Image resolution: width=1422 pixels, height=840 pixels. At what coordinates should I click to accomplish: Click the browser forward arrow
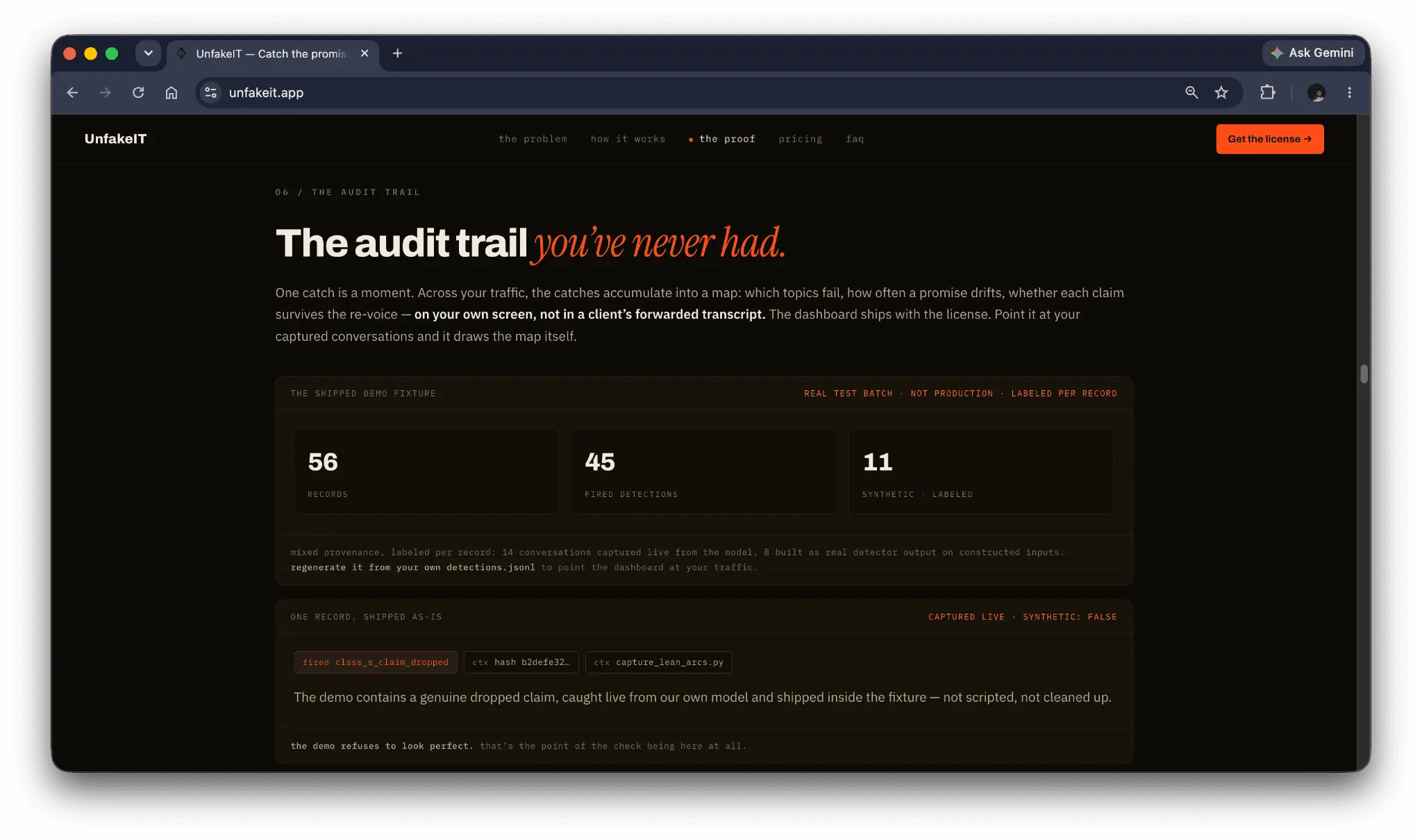pyautogui.click(x=105, y=92)
